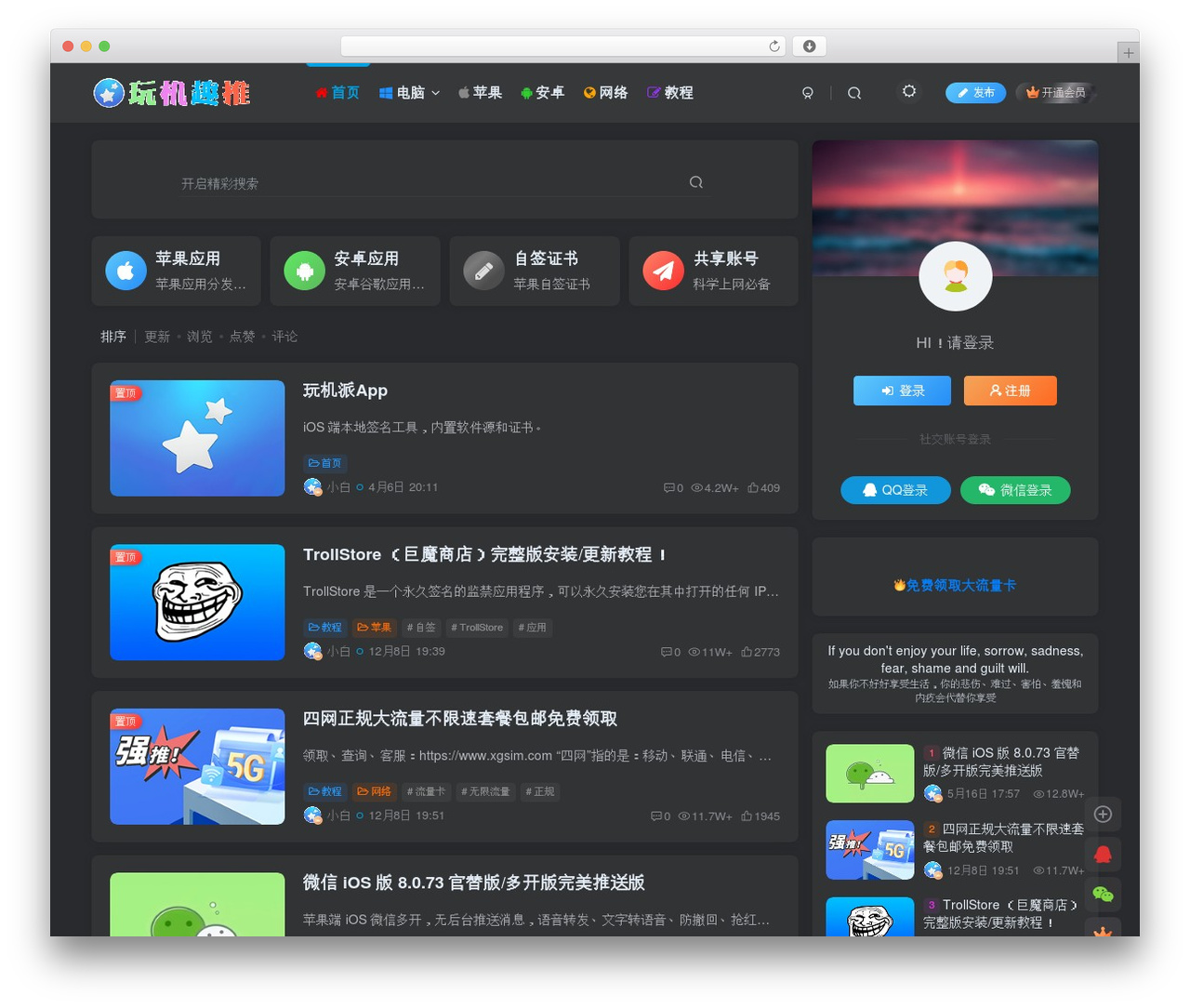Viewport: 1190px width, 1008px height.
Task: Open the 微信 iOS 版 8.0.73 post title in list
Action: (474, 882)
